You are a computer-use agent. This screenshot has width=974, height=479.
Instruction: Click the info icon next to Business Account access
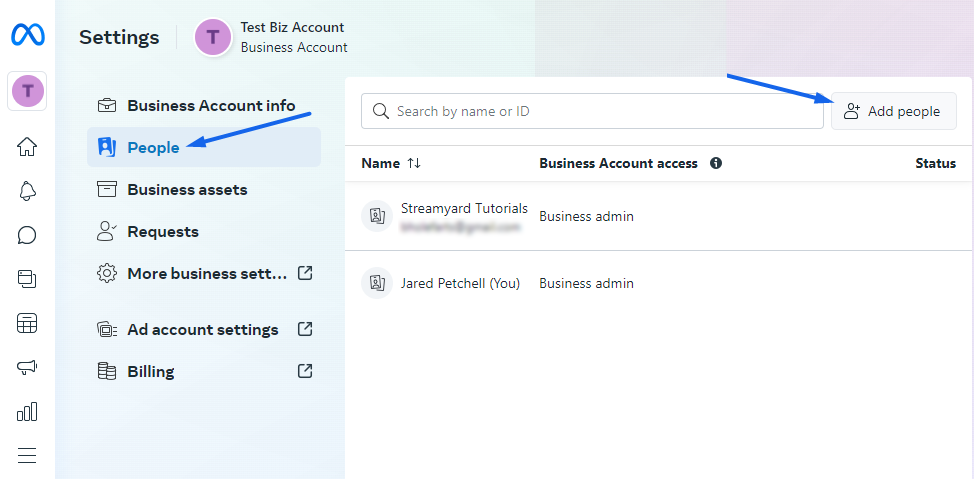pos(716,163)
